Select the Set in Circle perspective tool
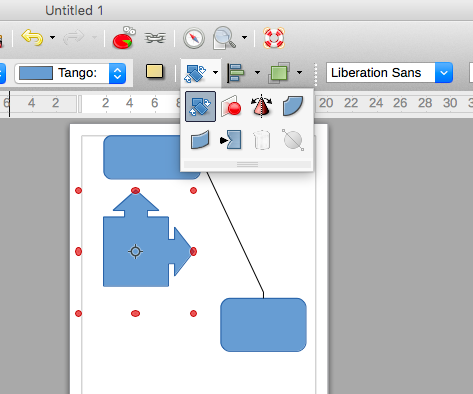Viewport: 473px width, 394px height. [293, 106]
